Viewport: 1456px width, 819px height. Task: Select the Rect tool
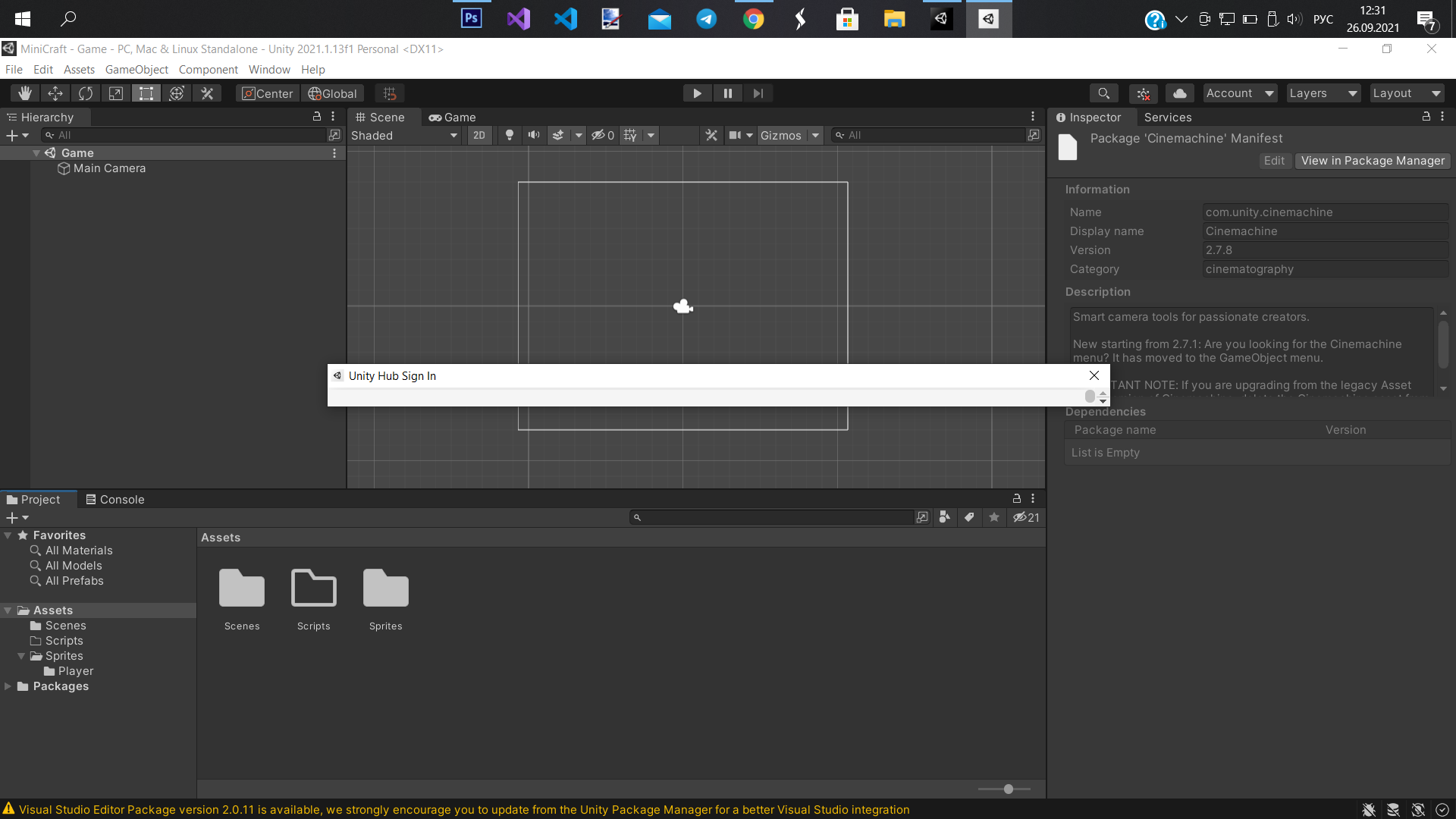point(146,93)
